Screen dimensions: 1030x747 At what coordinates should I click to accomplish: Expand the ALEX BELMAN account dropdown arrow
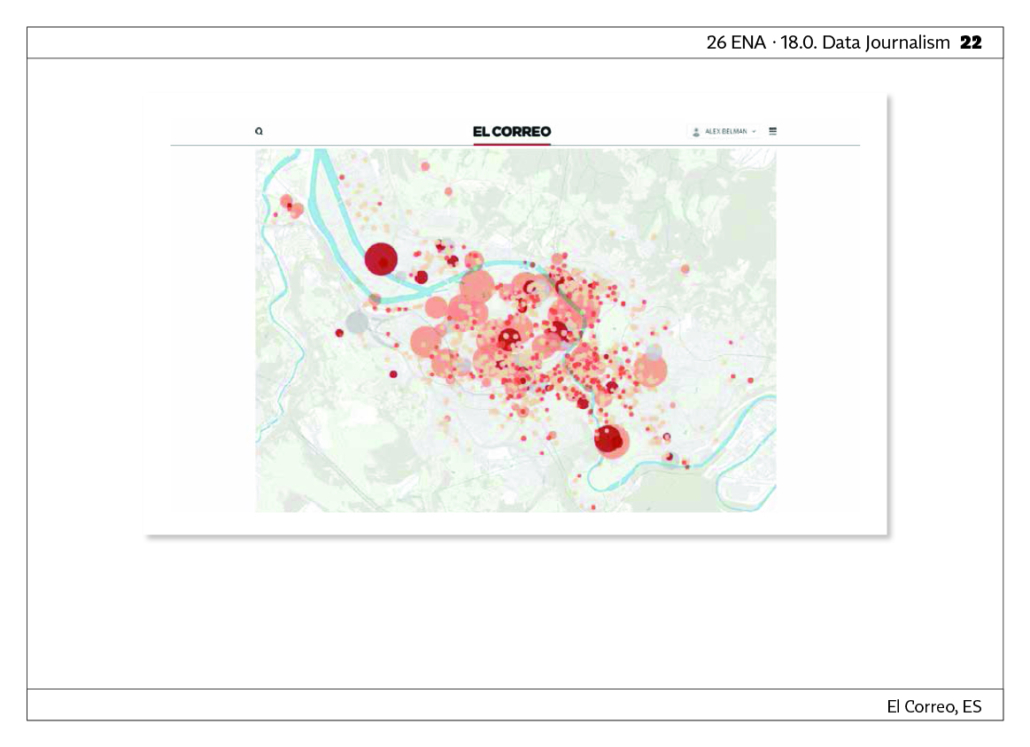pos(754,131)
